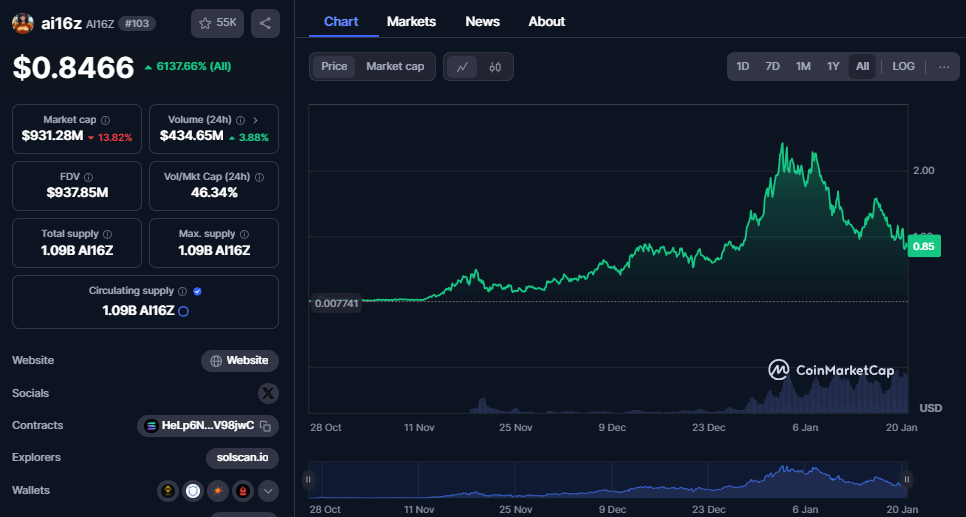Grab the left range slider handle

tap(308, 479)
